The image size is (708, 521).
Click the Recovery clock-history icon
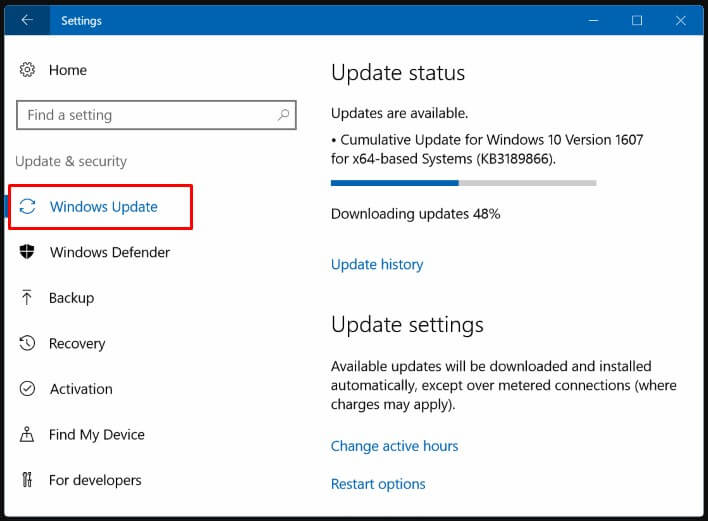point(27,343)
